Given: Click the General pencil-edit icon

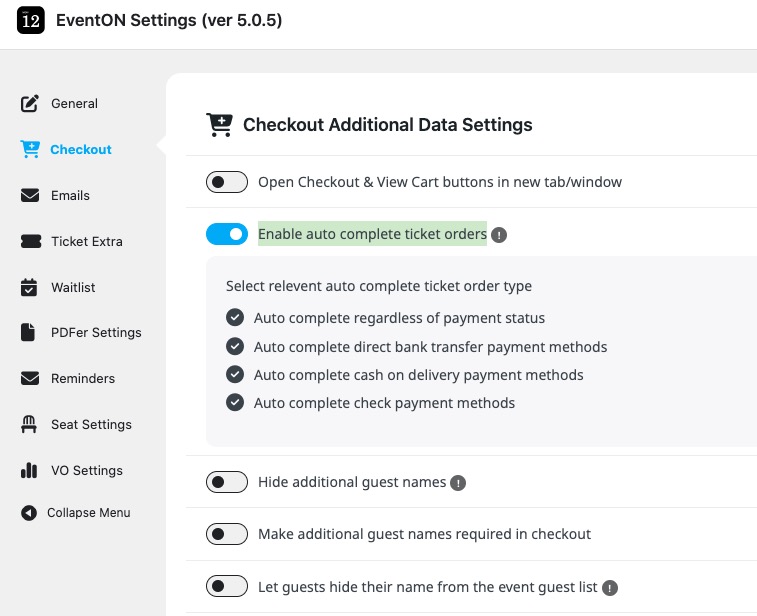Looking at the screenshot, I should click(30, 103).
